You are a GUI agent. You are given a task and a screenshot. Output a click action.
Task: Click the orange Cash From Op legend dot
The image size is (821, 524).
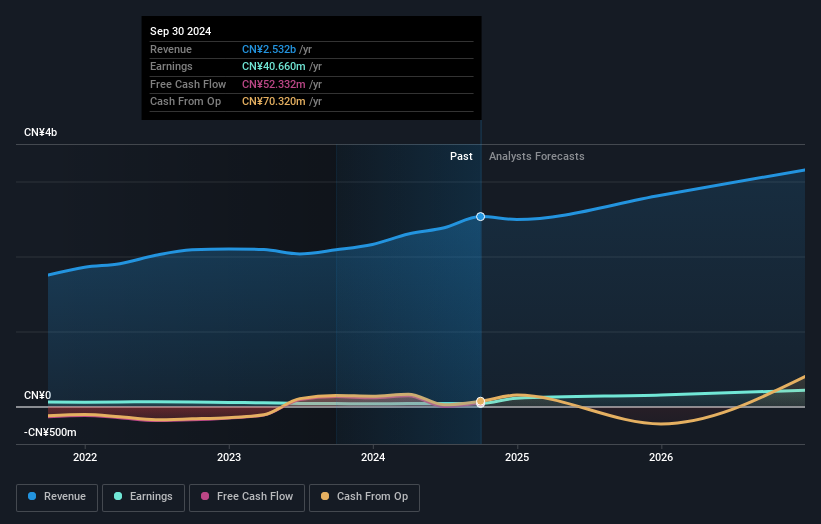[x=325, y=496]
